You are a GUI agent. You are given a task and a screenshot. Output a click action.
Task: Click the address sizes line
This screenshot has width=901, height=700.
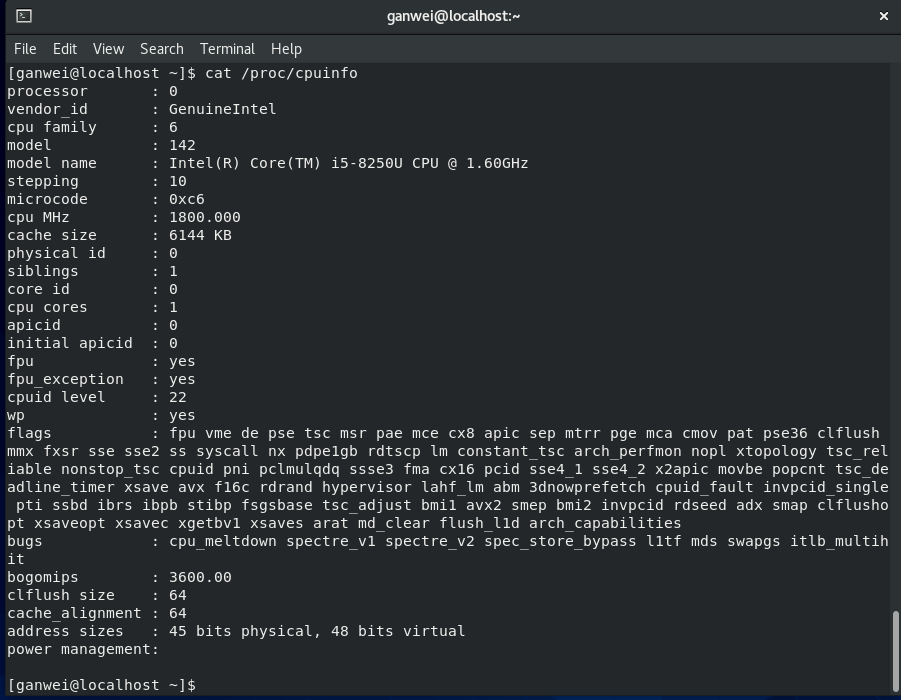[x=230, y=630]
